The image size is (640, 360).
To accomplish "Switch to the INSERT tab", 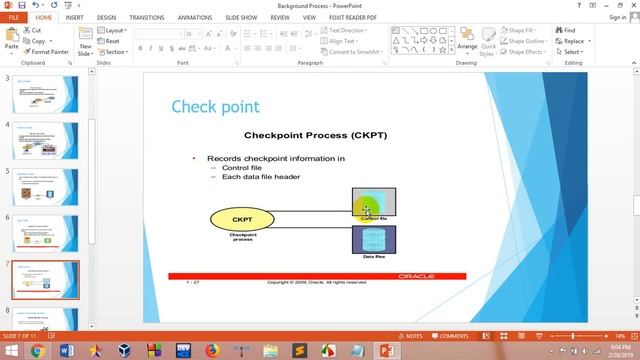I will point(74,18).
